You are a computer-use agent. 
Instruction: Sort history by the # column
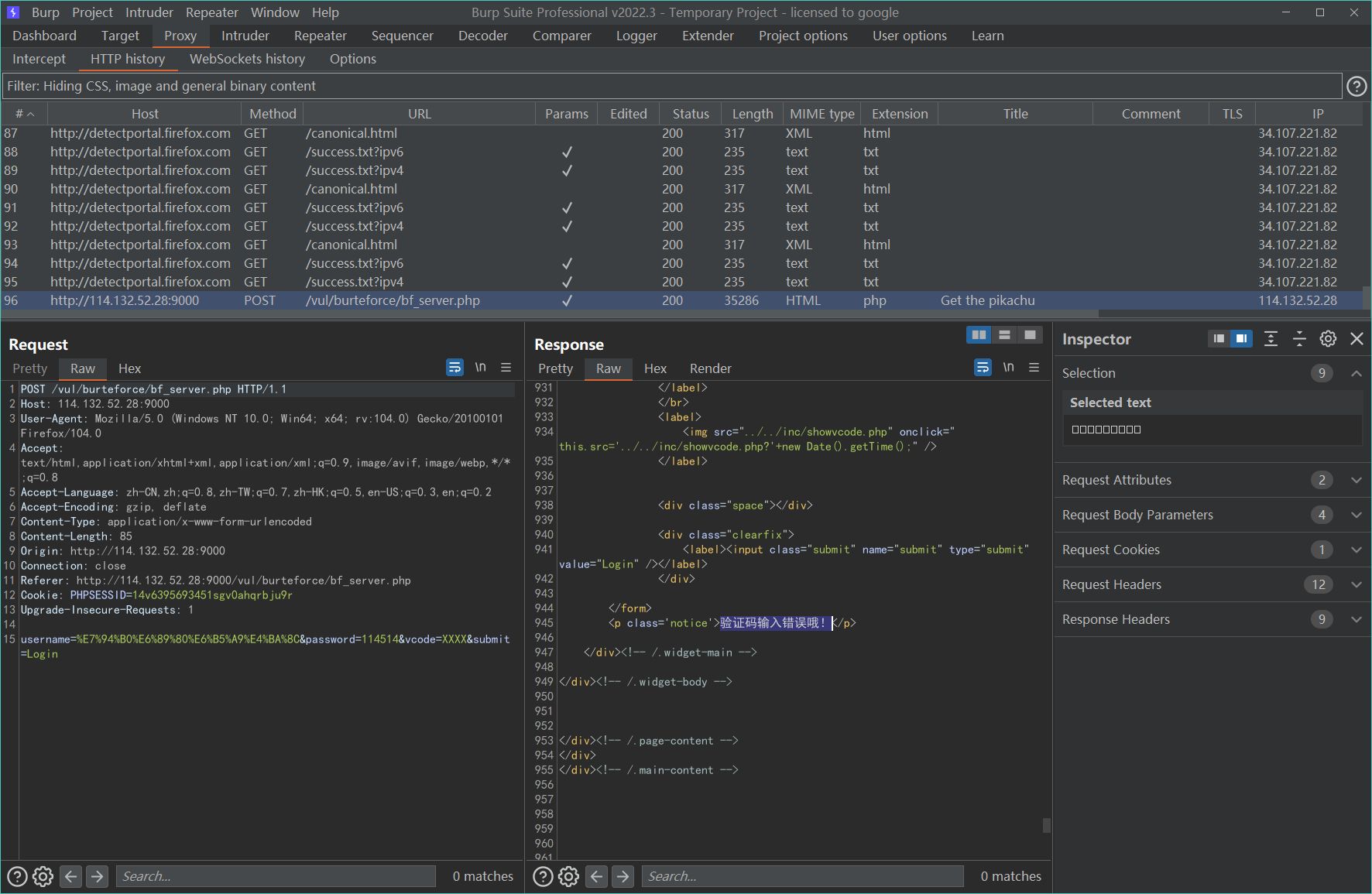[24, 114]
